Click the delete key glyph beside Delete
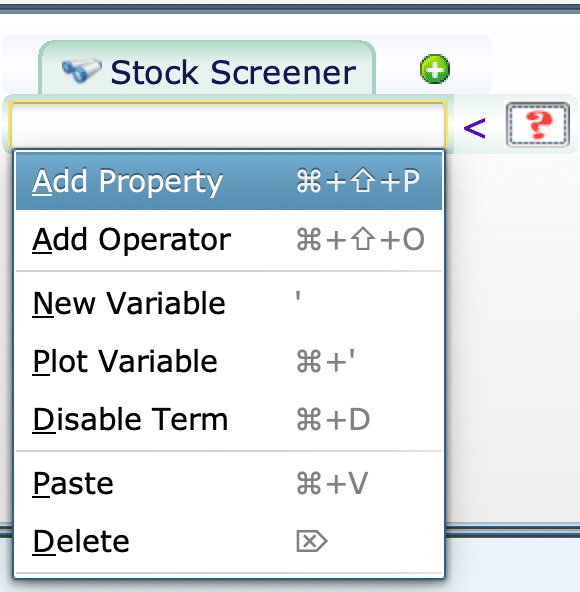 [312, 541]
